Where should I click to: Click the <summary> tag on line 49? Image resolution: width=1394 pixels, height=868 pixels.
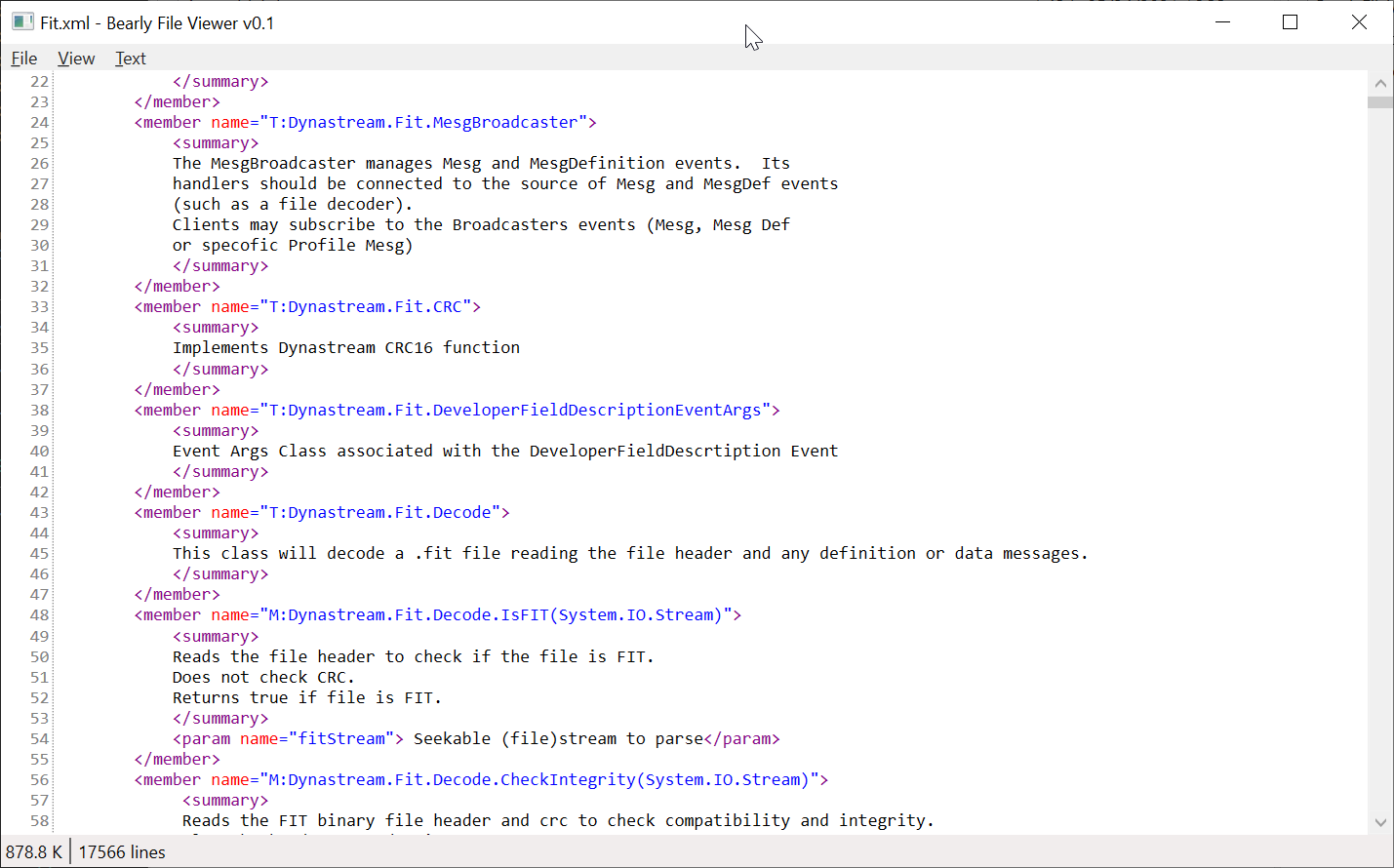coord(216,636)
